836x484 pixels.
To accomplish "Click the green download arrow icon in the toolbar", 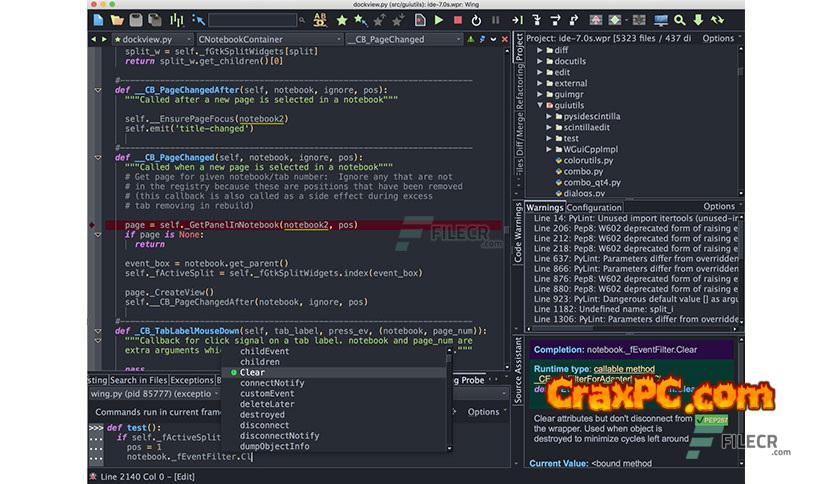I will click(700, 19).
